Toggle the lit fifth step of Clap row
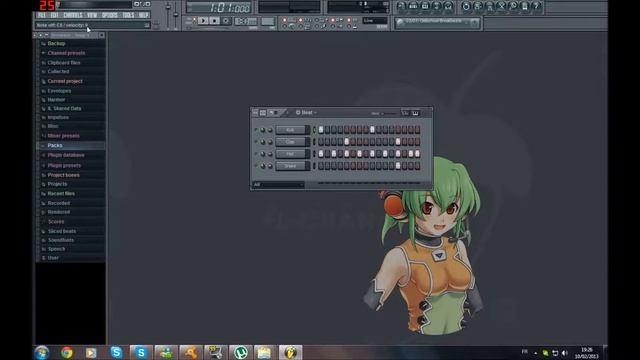The height and width of the screenshot is (360, 640). pos(347,142)
